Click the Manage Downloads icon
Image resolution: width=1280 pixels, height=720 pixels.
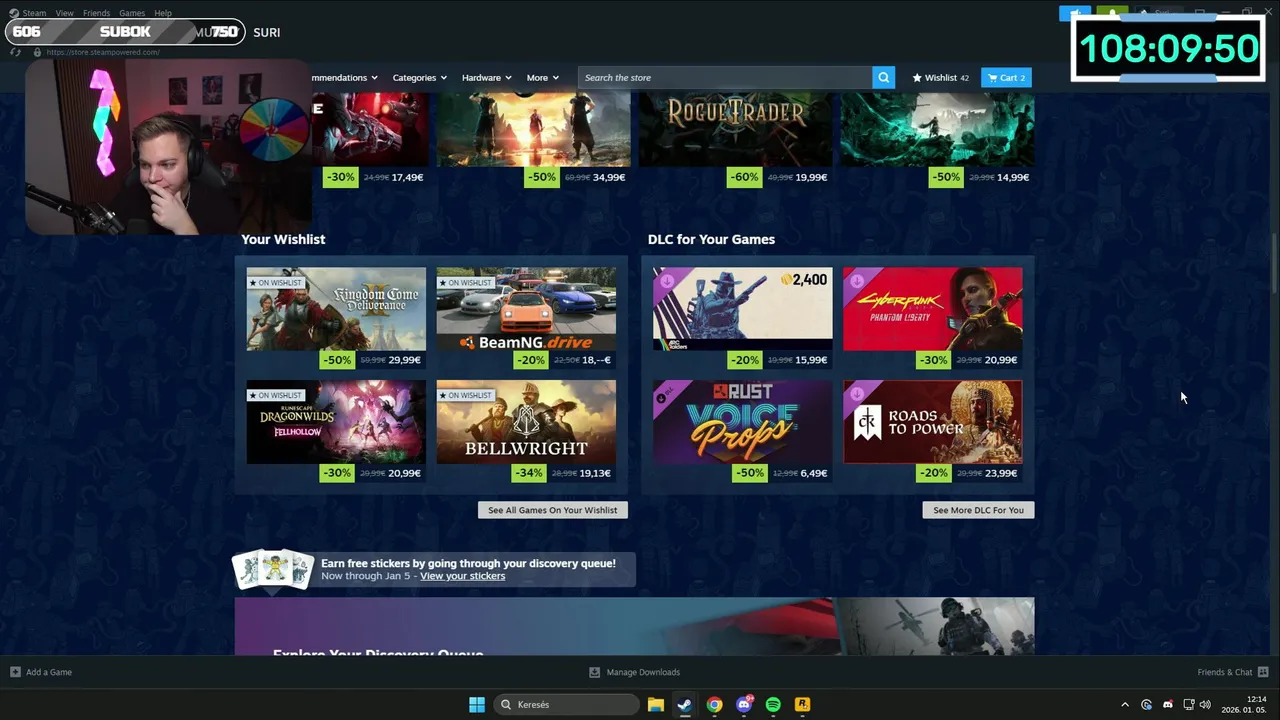(x=594, y=672)
